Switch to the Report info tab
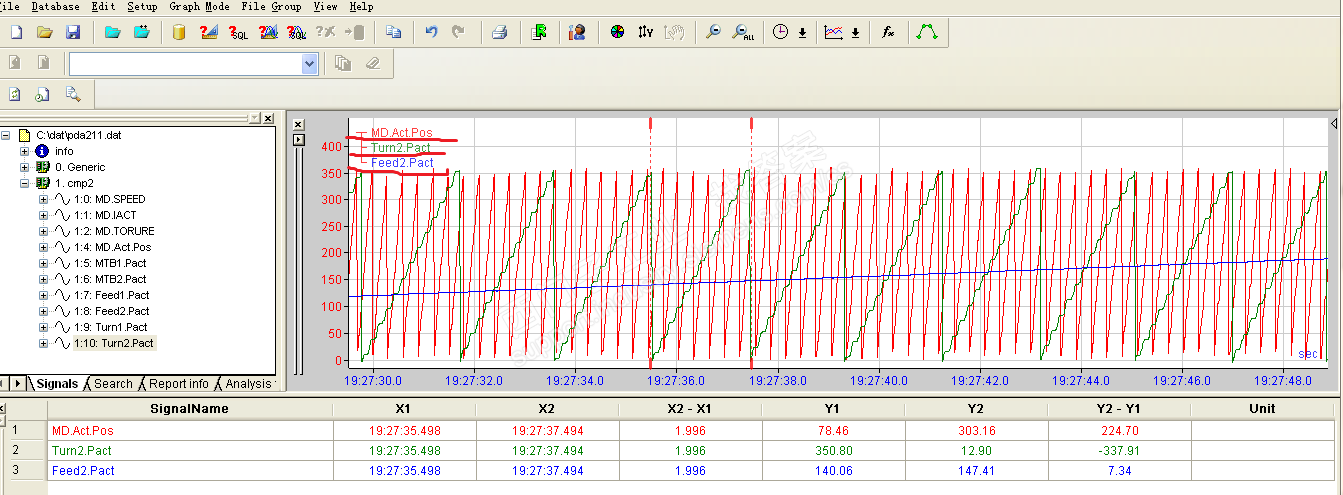Screen dimensions: 1343x495 178,384
